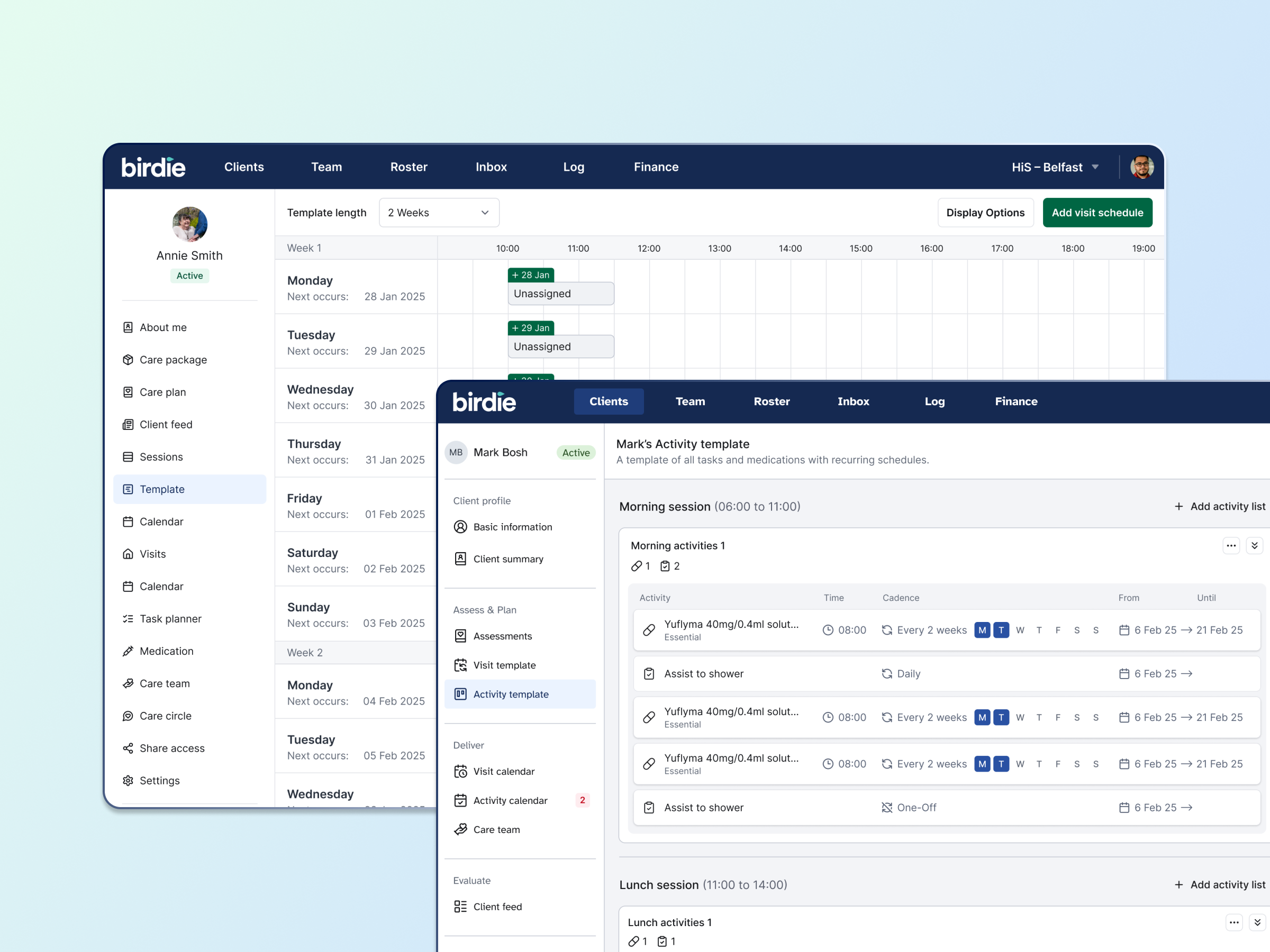1270x952 pixels.
Task: Switch to the Finance tab in navigation
Action: pos(1015,401)
